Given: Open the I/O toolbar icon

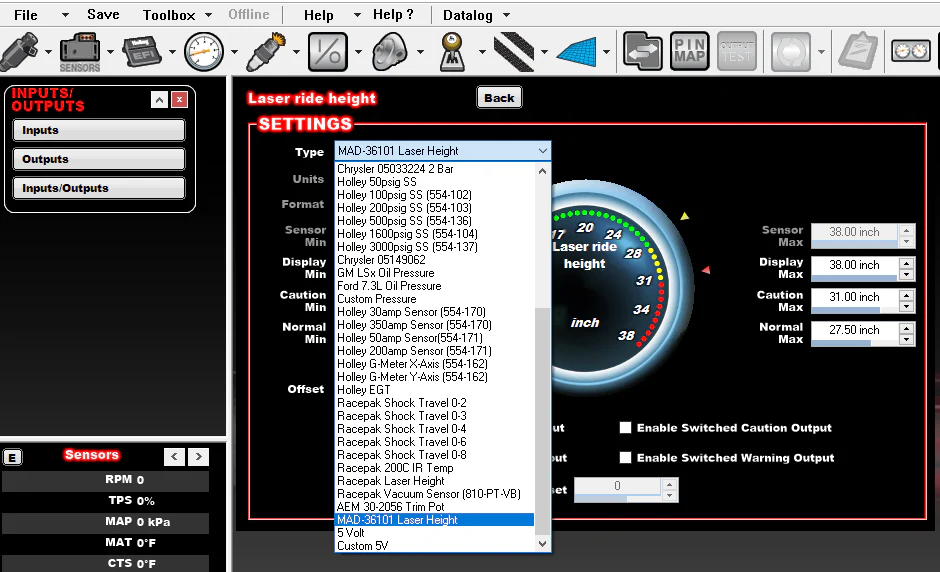Looking at the screenshot, I should pos(327,52).
